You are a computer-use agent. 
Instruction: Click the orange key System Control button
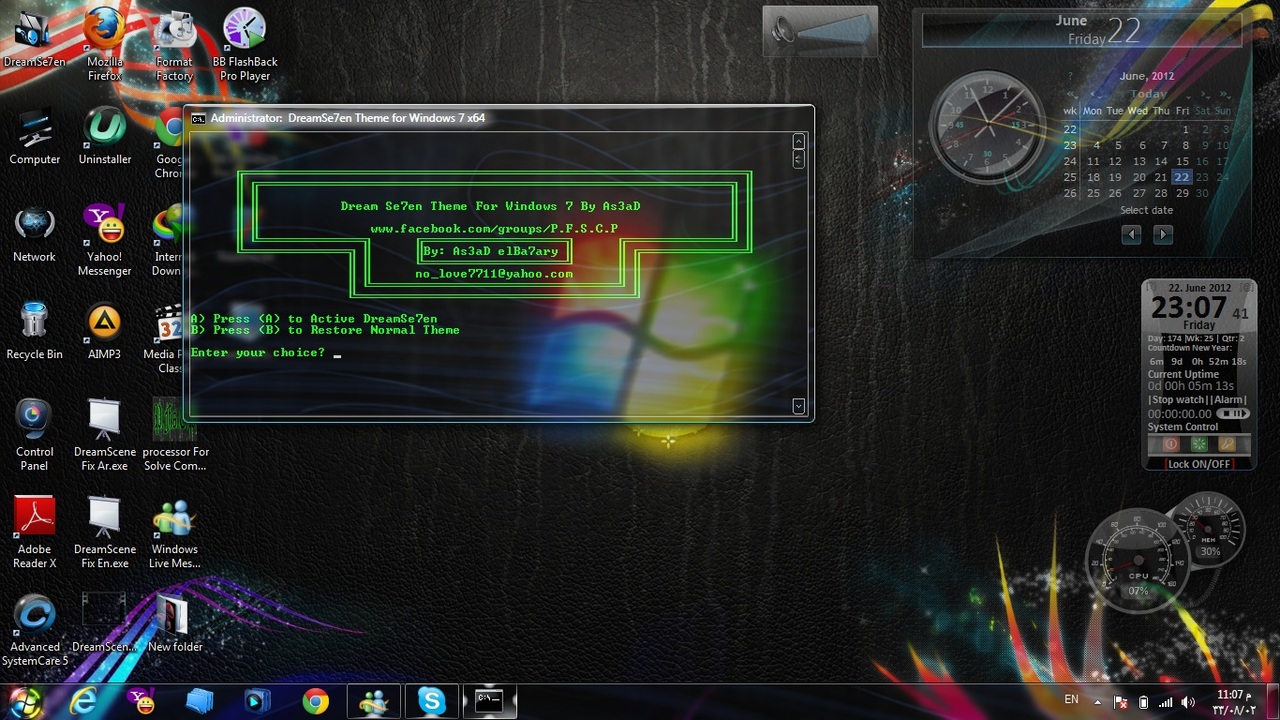pyautogui.click(x=1227, y=443)
